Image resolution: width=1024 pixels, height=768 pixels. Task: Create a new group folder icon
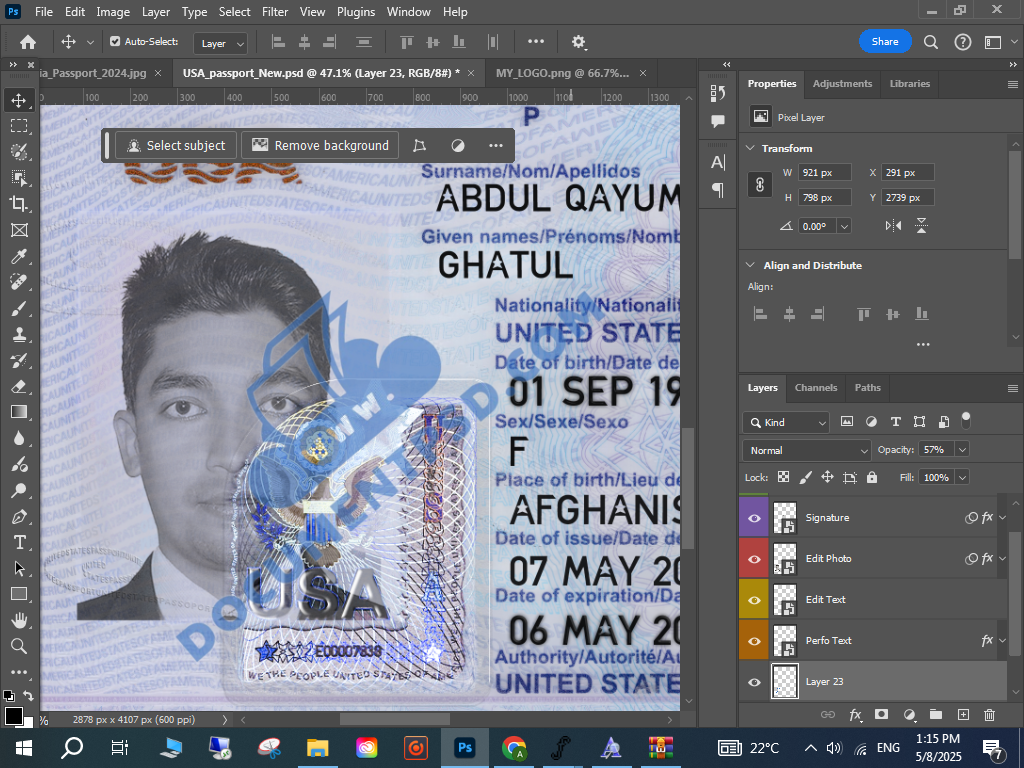coord(935,714)
